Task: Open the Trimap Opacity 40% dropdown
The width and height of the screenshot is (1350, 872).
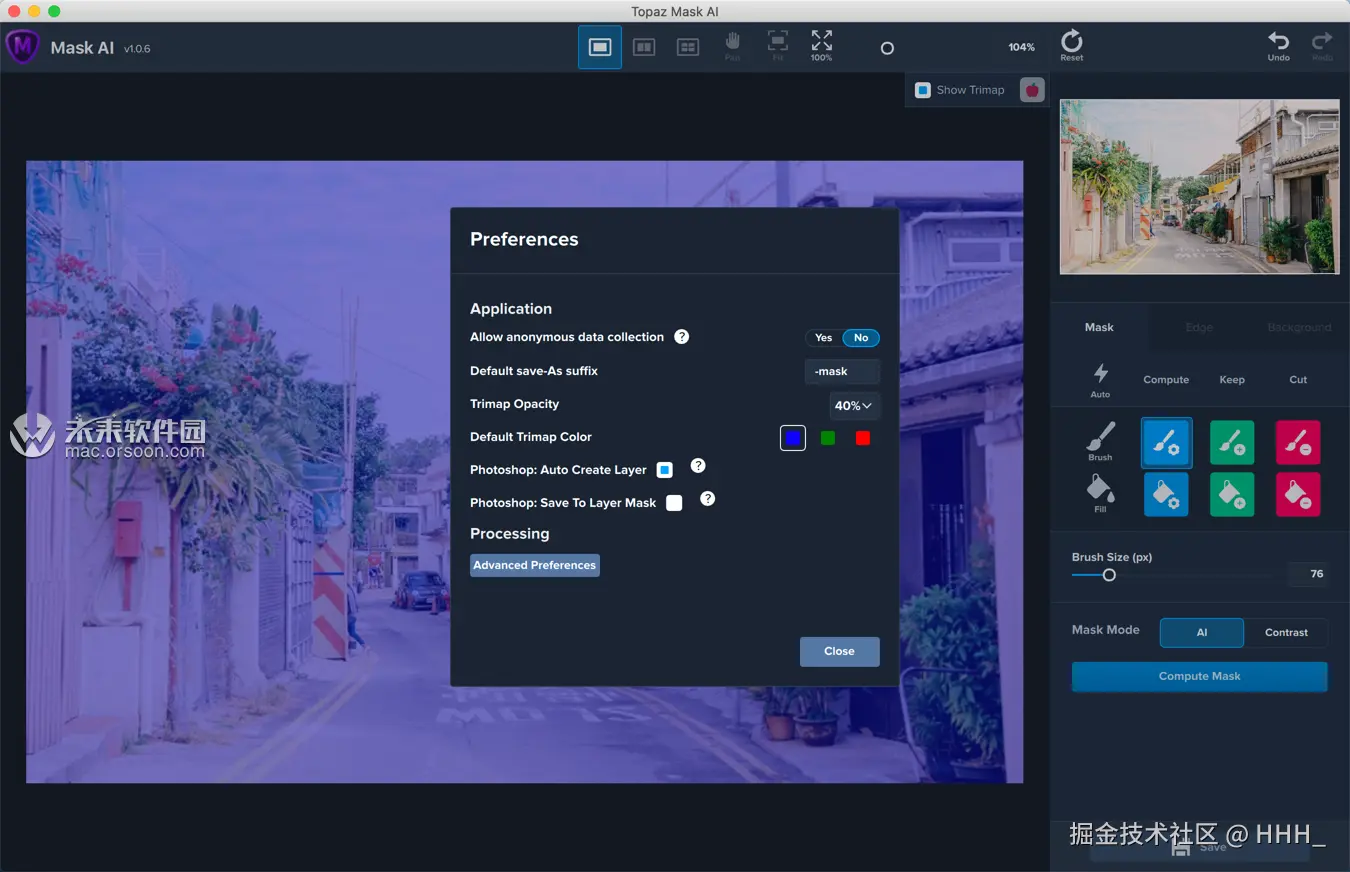Action: coord(854,406)
